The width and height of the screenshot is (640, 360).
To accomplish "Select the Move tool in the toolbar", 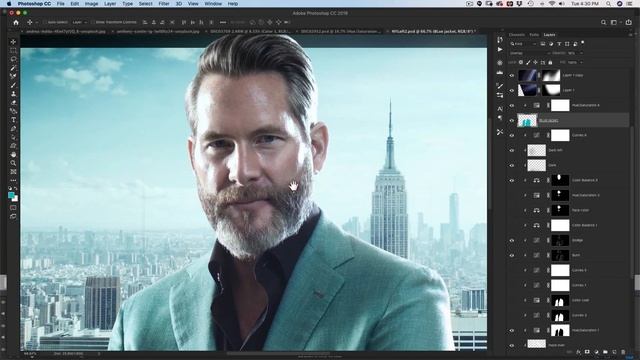I will point(13,42).
